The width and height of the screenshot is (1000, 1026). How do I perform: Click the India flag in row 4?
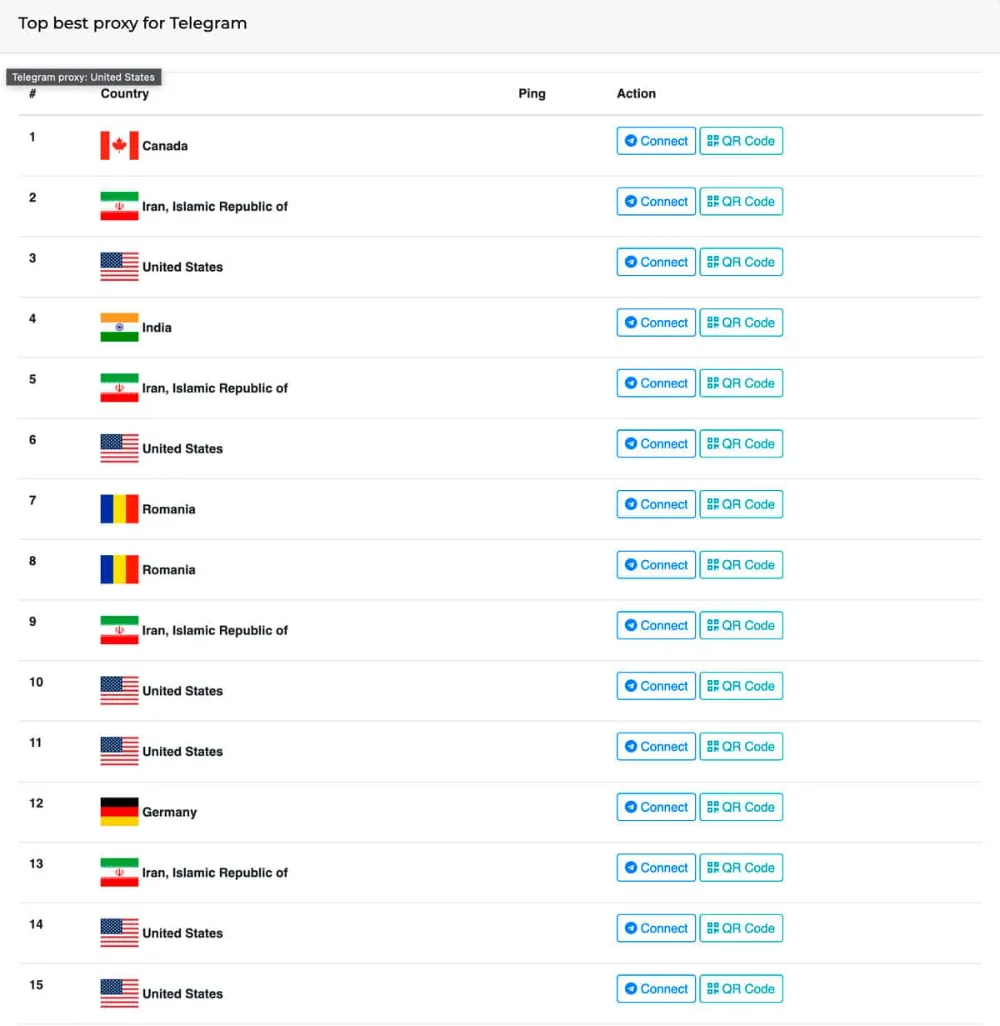pyautogui.click(x=119, y=327)
